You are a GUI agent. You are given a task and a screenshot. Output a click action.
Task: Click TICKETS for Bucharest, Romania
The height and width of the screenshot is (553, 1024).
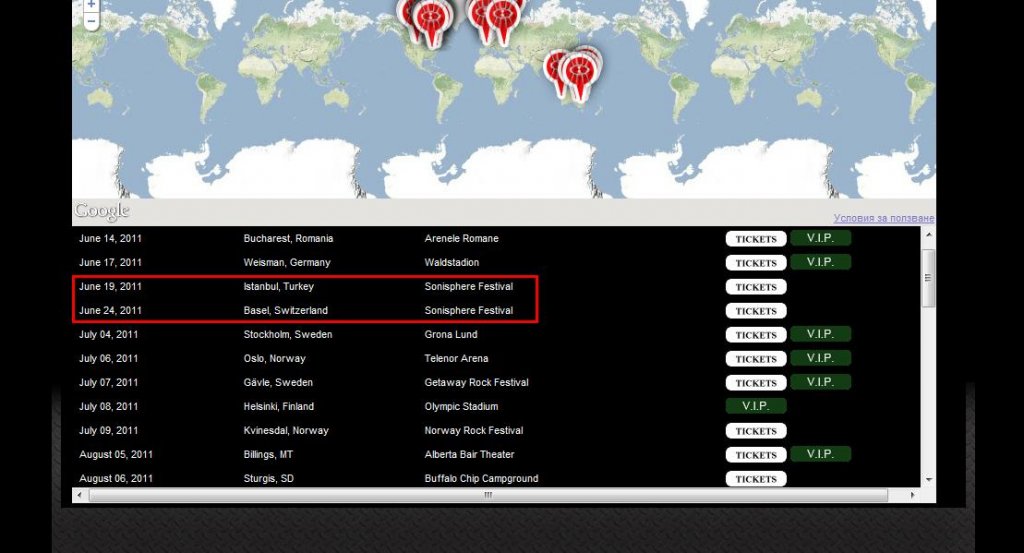(756, 239)
